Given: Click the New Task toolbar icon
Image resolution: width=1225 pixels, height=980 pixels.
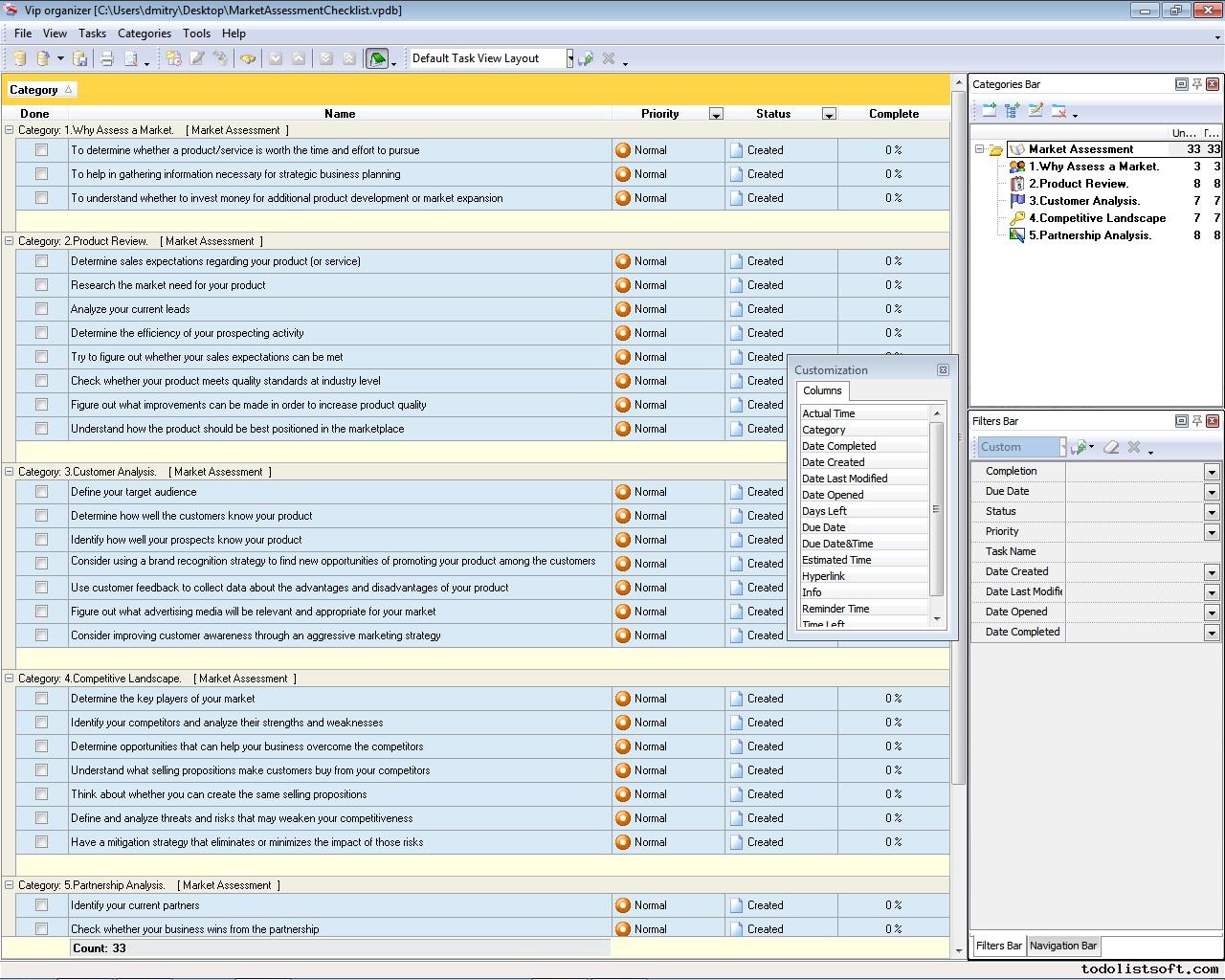Looking at the screenshot, I should point(173,58).
